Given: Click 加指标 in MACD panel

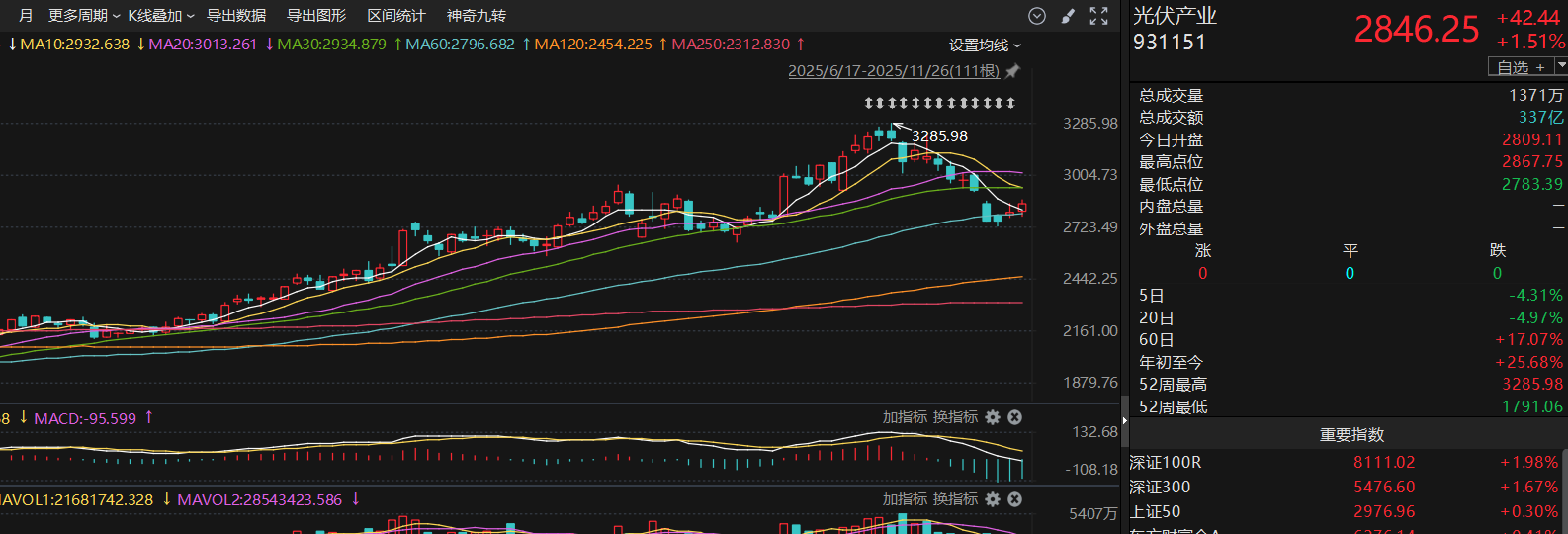Looking at the screenshot, I should [x=905, y=417].
